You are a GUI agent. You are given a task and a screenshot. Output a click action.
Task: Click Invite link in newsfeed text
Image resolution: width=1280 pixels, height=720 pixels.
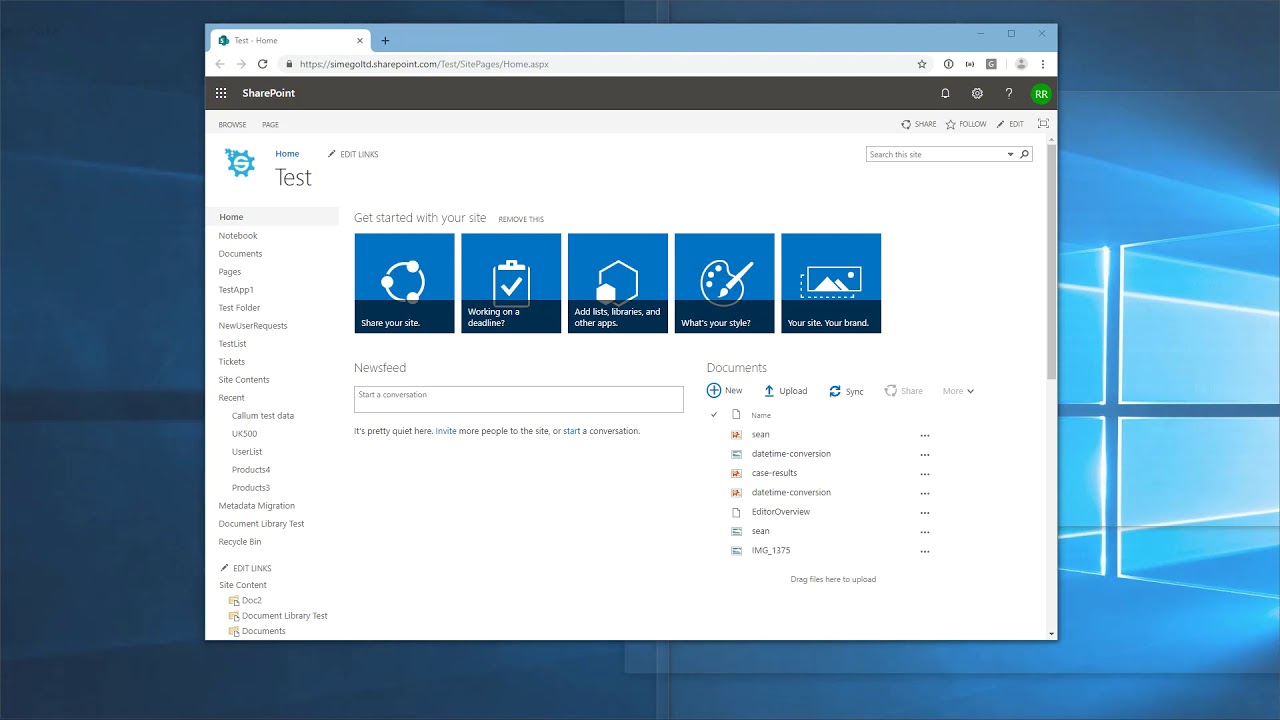[x=446, y=431]
